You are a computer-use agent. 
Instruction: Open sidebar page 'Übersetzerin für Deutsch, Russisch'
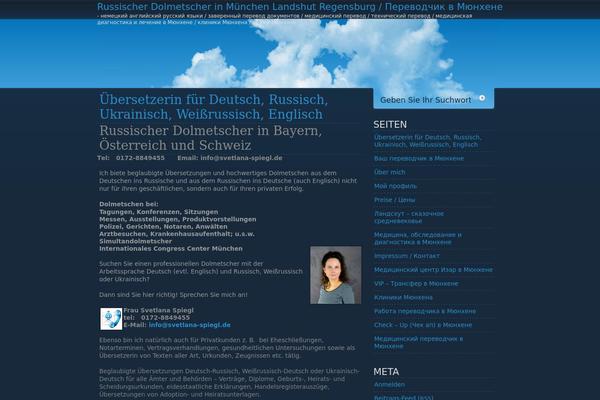tap(427, 141)
